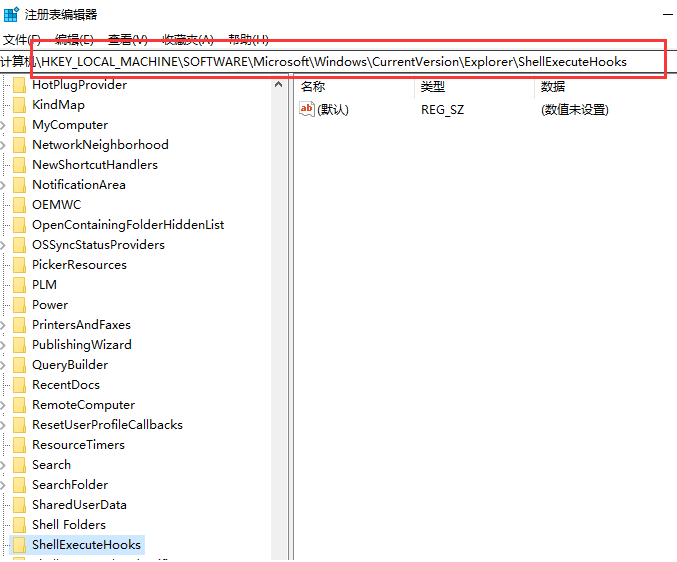This screenshot has height=562, width=677.
Task: Click the PLM folder icon
Action: (x=19, y=285)
